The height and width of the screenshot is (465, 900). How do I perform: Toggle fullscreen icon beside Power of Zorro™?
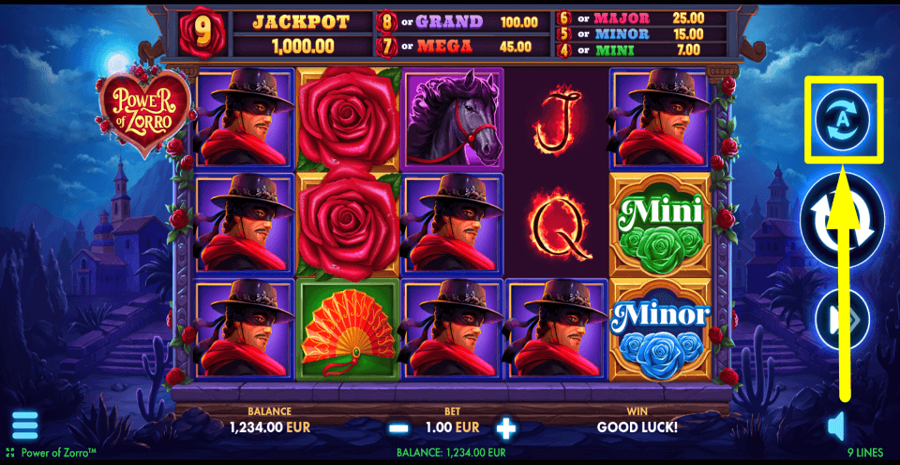pos(10,452)
